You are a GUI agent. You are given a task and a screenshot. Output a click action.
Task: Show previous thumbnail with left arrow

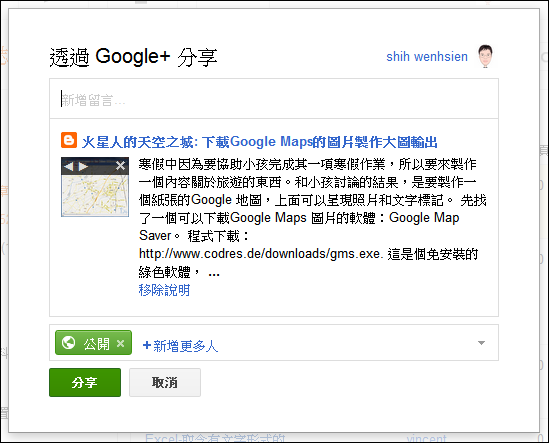(69, 166)
